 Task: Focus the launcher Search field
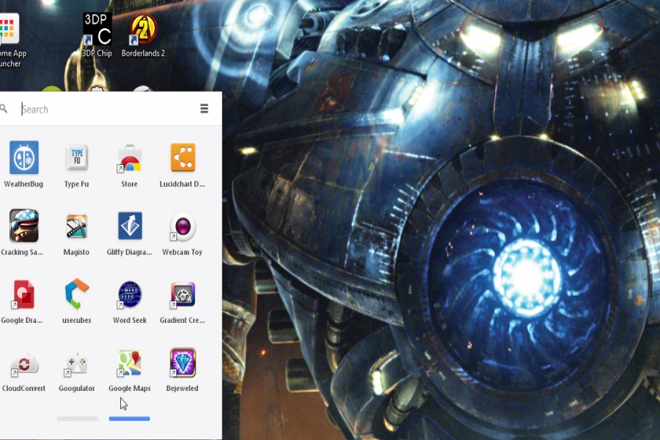tap(107, 109)
